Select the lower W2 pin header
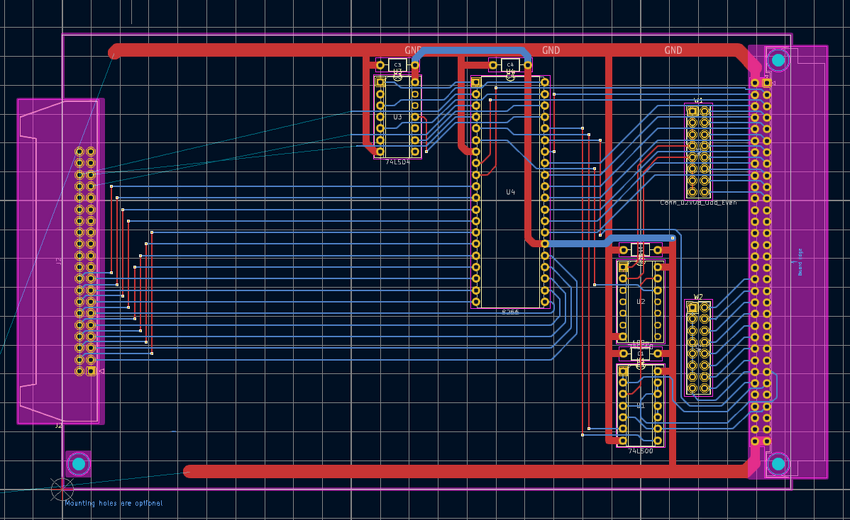The width and height of the screenshot is (850, 520). (698, 347)
